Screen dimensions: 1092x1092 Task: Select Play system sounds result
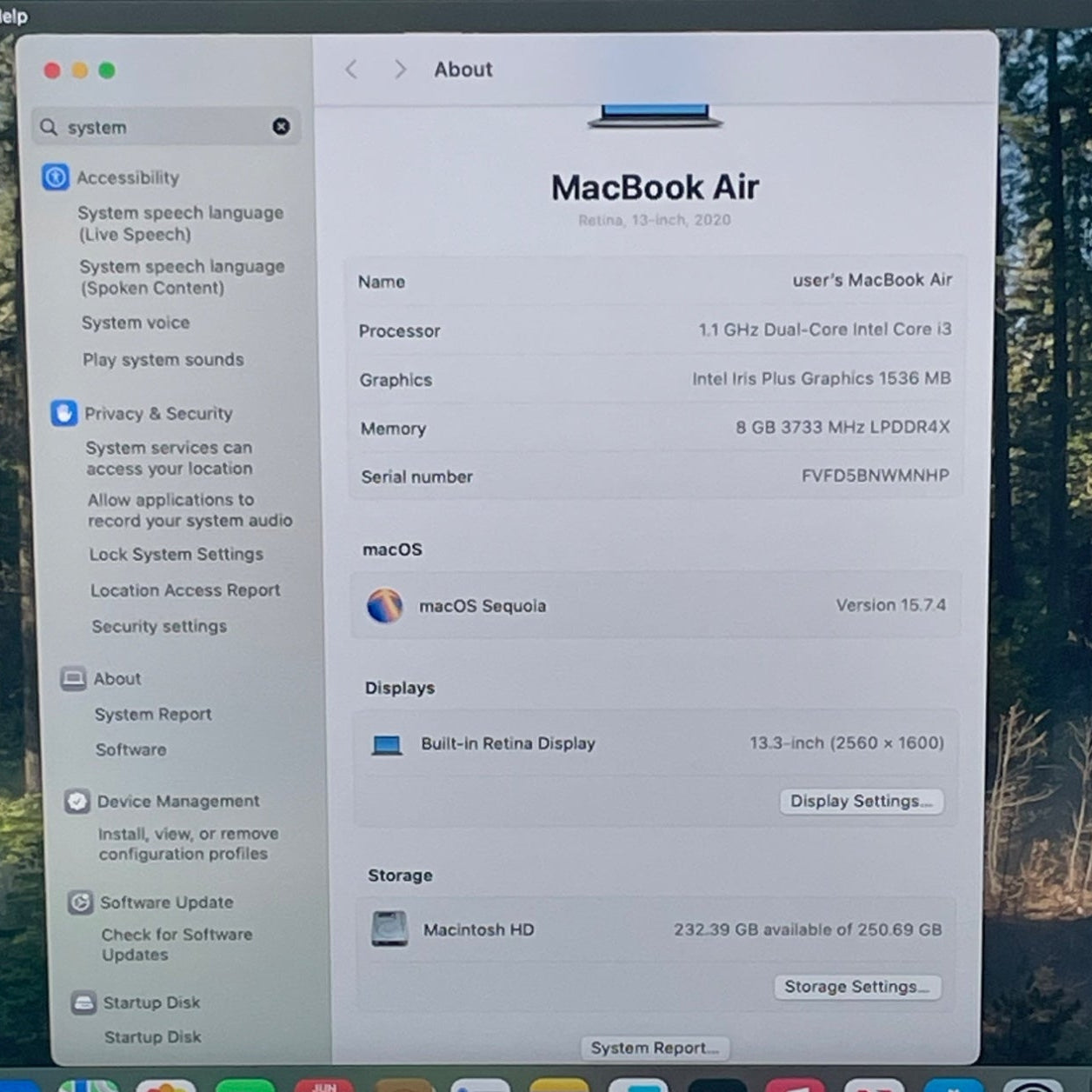163,359
